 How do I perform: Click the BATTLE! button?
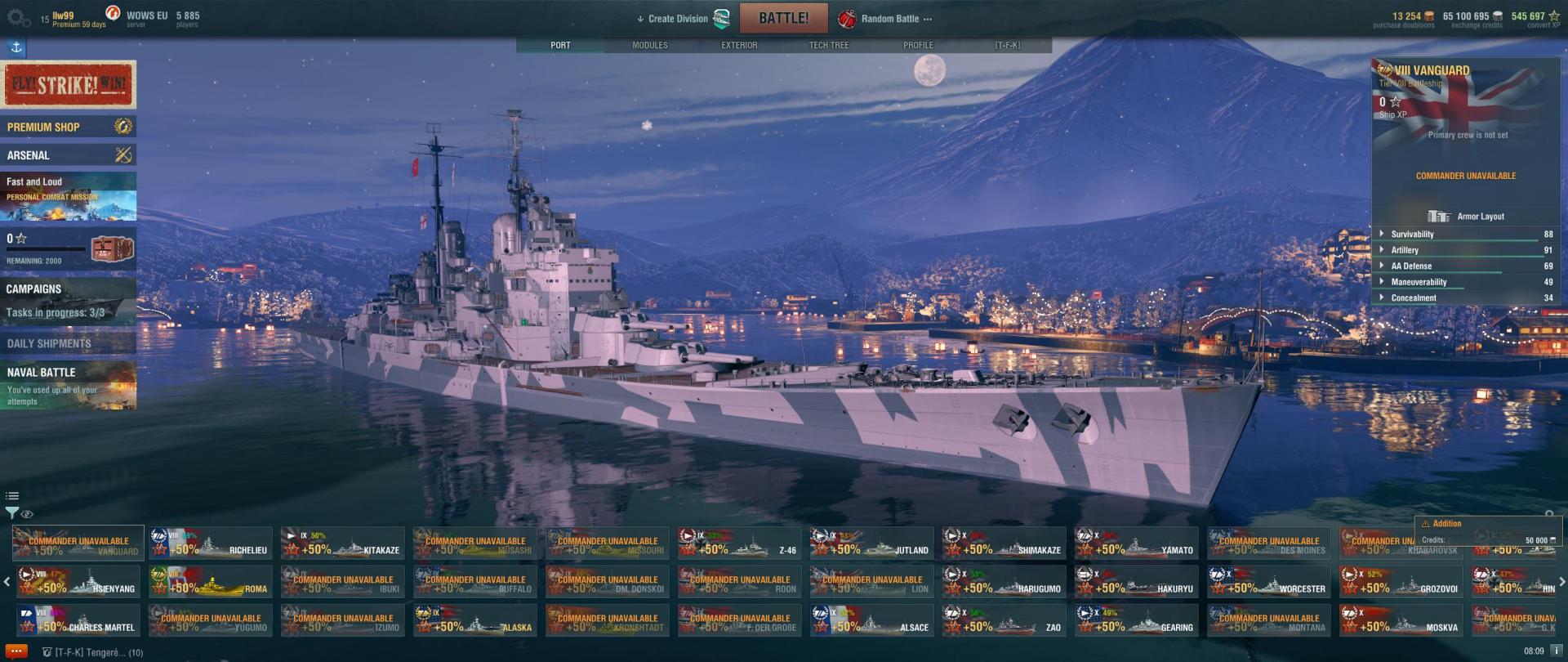[784, 18]
